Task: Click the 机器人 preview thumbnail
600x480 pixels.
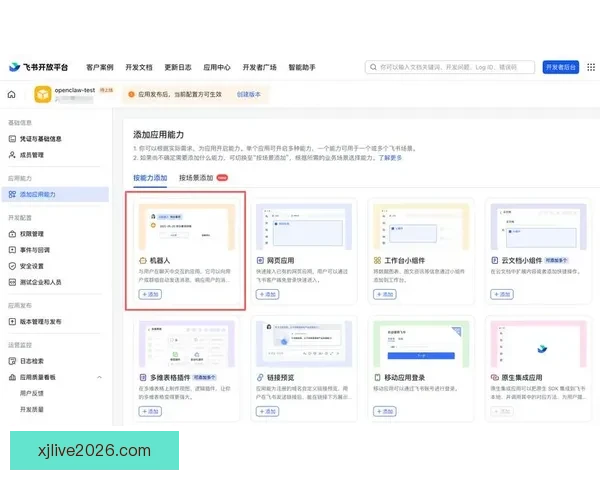Action: [x=186, y=227]
